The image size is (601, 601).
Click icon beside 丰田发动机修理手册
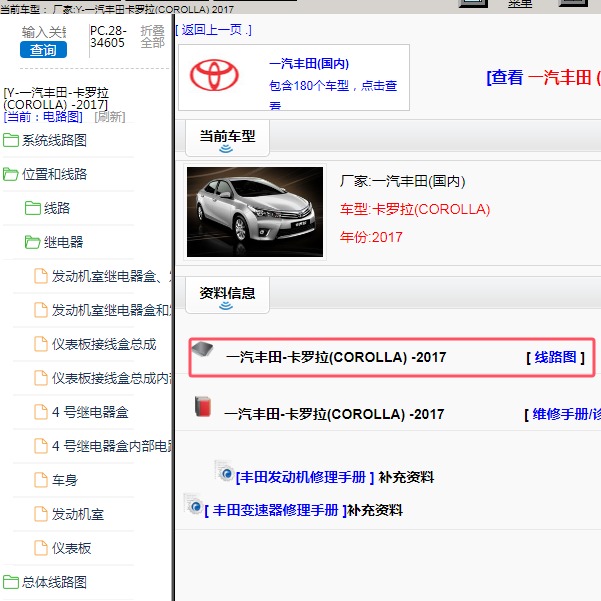pos(225,471)
